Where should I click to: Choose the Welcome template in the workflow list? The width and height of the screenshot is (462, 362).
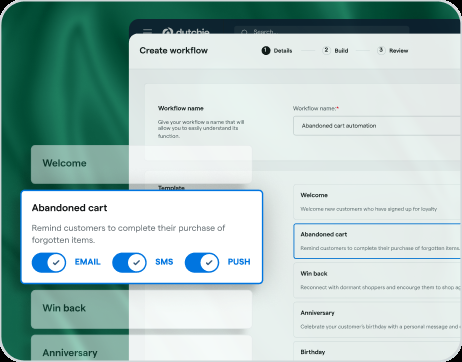pyautogui.click(x=377, y=202)
